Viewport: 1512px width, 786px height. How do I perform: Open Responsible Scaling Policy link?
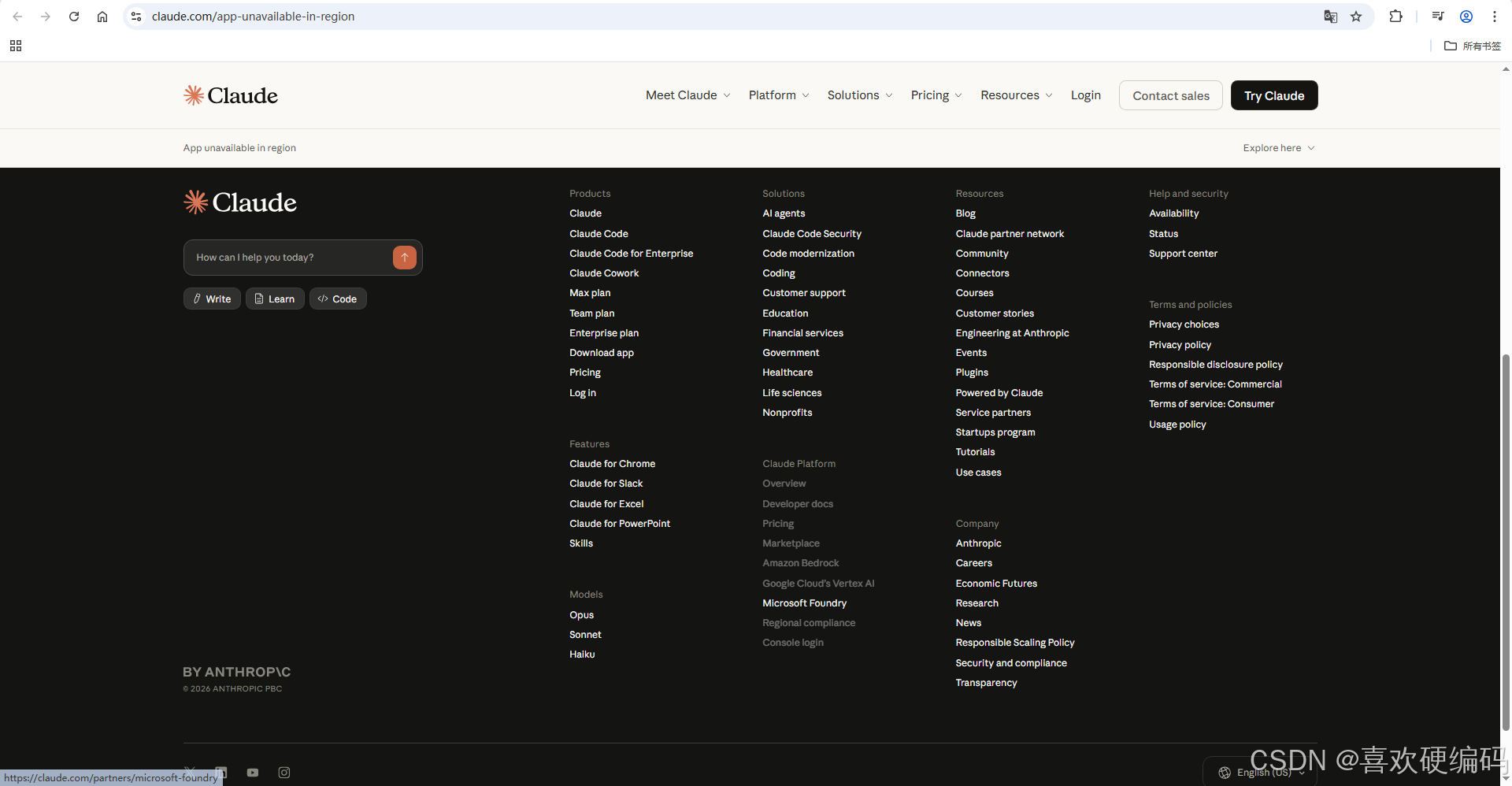pyautogui.click(x=1015, y=643)
